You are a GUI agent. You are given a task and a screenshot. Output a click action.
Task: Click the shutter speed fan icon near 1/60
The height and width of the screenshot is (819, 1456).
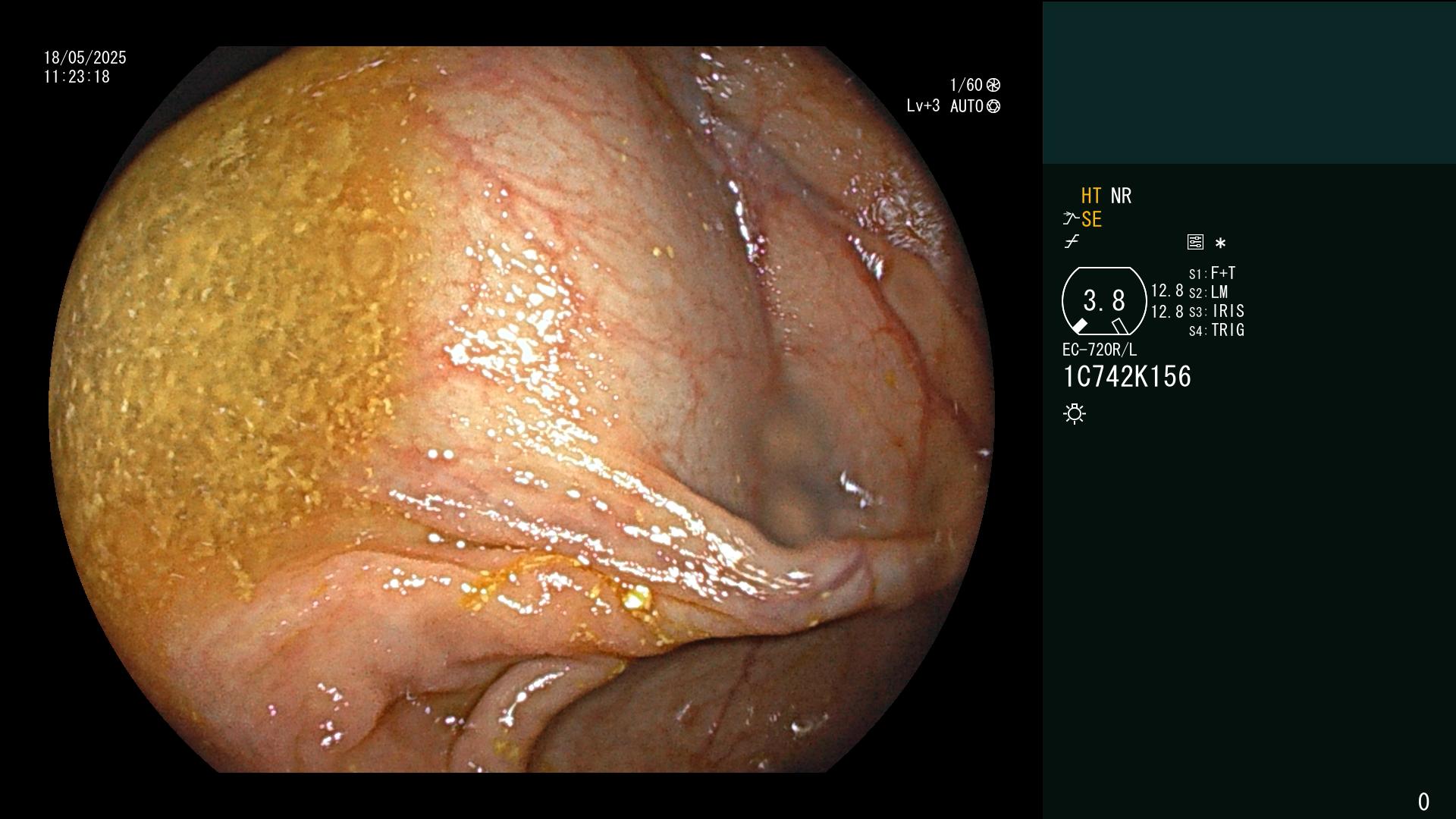993,85
